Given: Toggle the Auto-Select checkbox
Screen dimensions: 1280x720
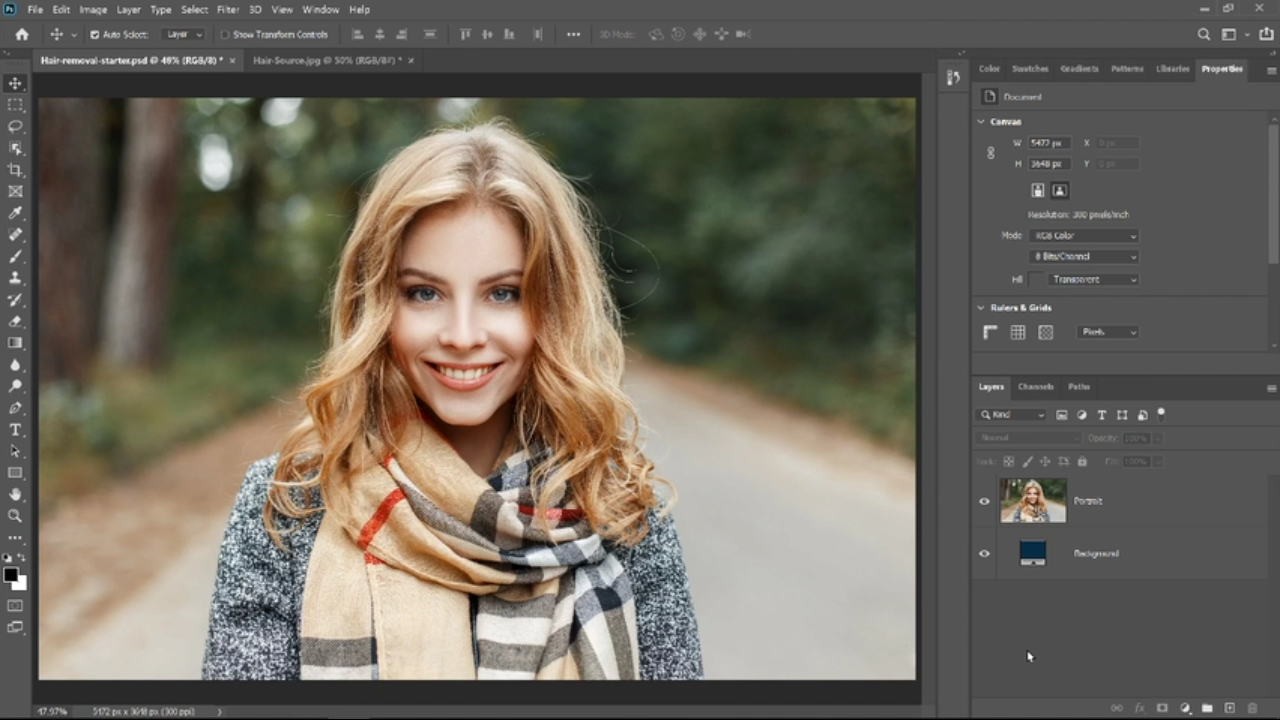Looking at the screenshot, I should [95, 34].
